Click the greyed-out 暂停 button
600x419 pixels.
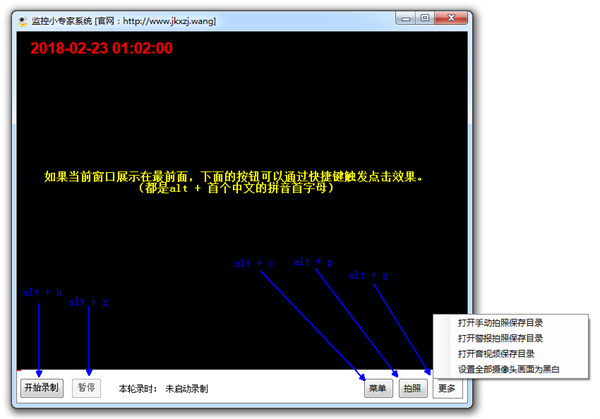point(87,388)
